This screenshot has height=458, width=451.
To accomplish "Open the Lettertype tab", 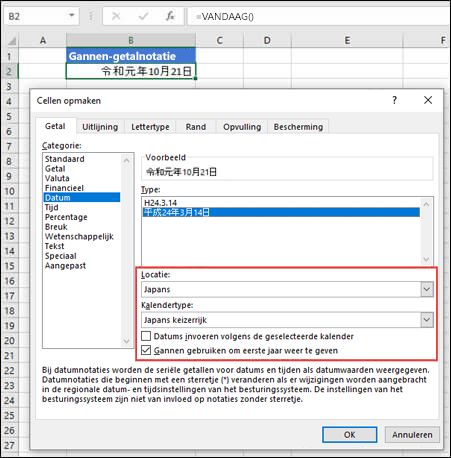I will pyautogui.click(x=150, y=127).
